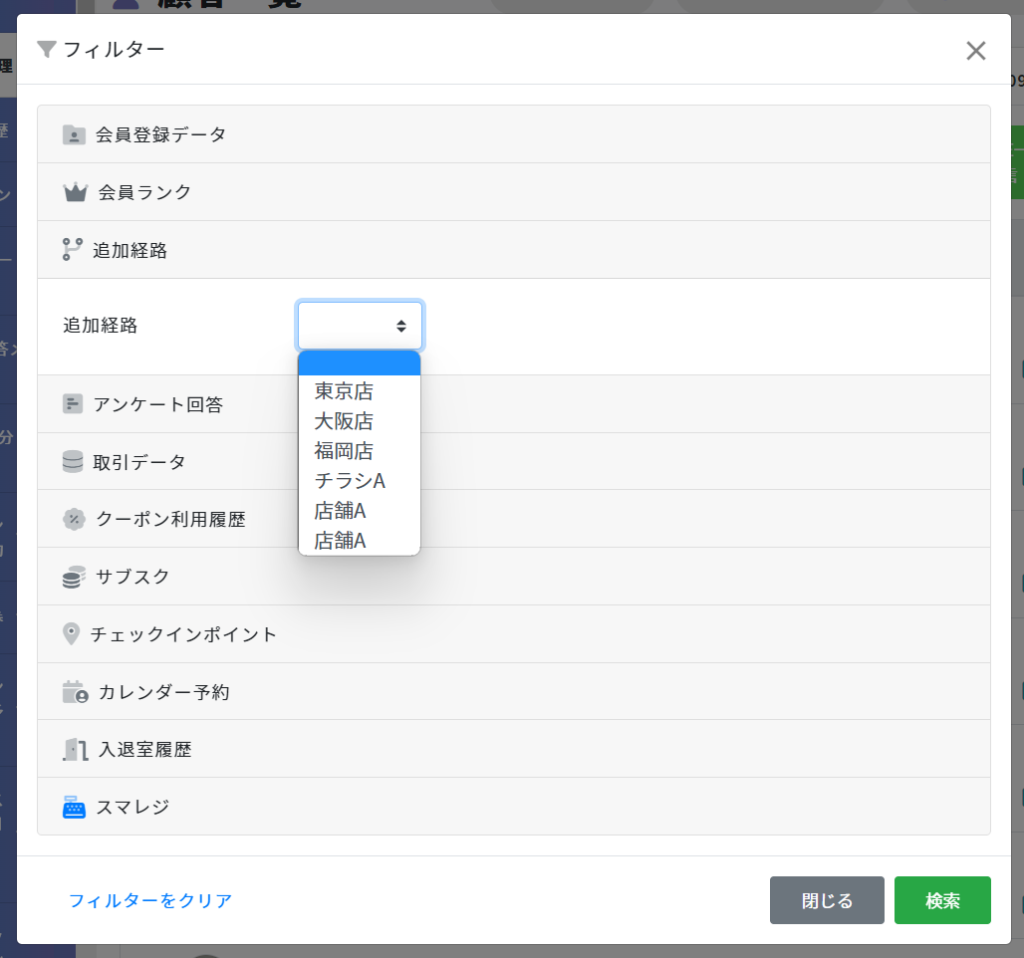Click the crown icon for 会員ランク
The width and height of the screenshot is (1024, 958).
[x=75, y=192]
